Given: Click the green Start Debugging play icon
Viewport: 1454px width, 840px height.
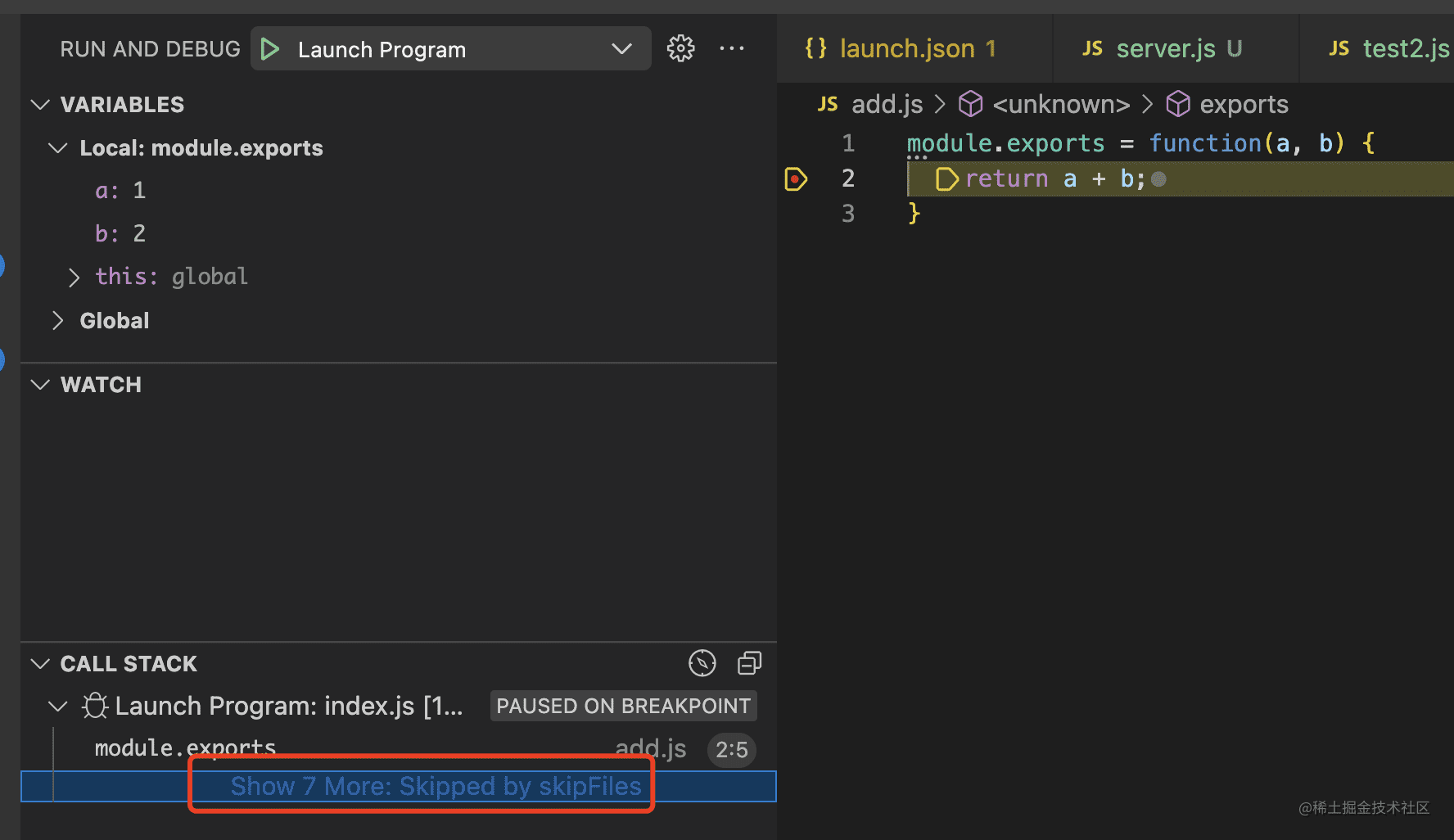Looking at the screenshot, I should point(270,50).
